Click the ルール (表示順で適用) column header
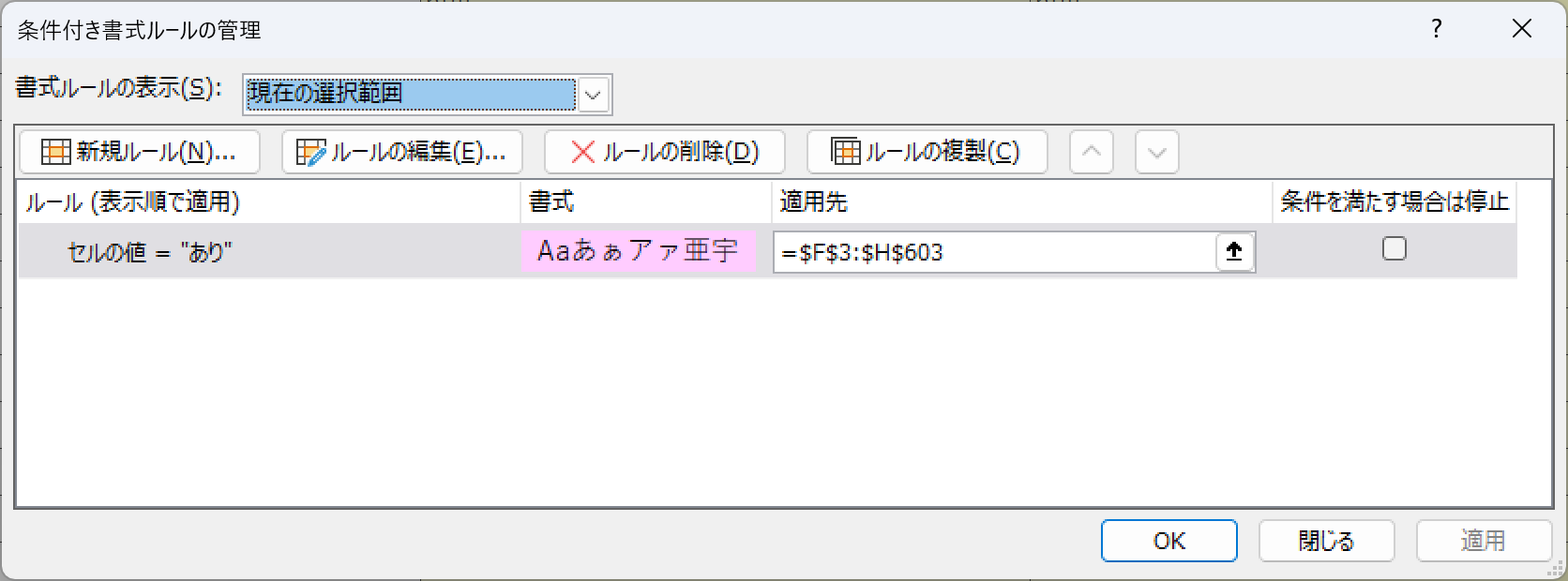1568x581 pixels. click(x=269, y=201)
